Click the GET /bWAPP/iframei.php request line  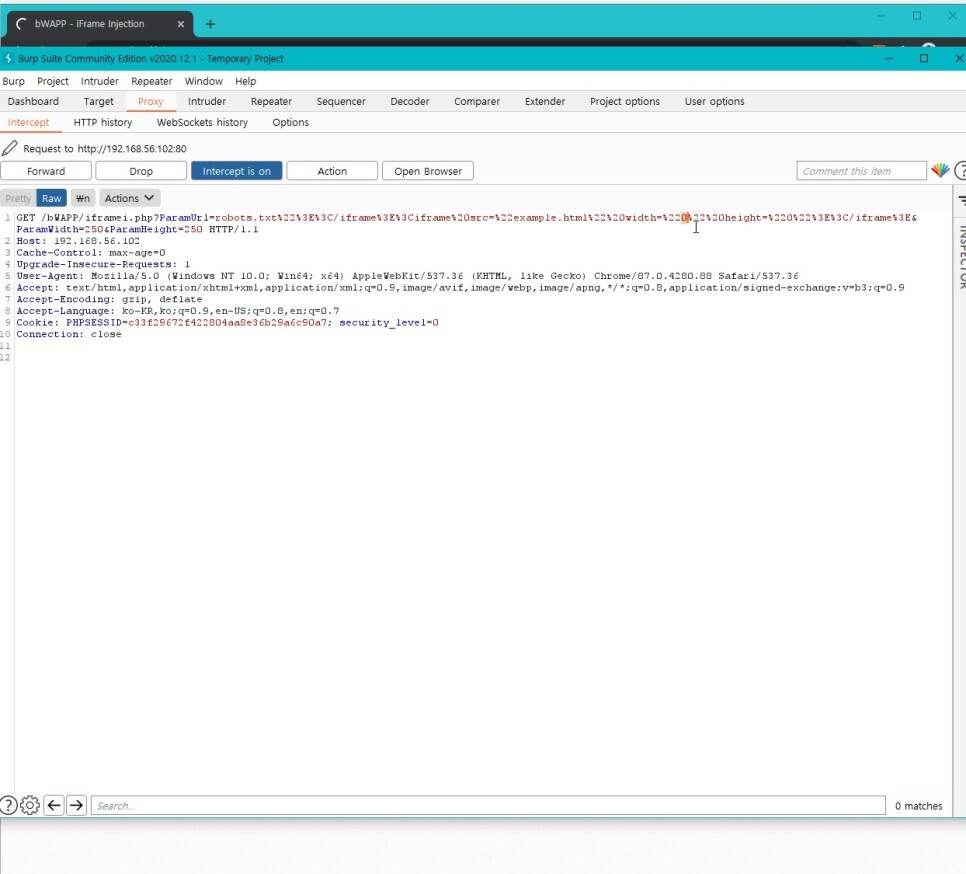[466, 217]
